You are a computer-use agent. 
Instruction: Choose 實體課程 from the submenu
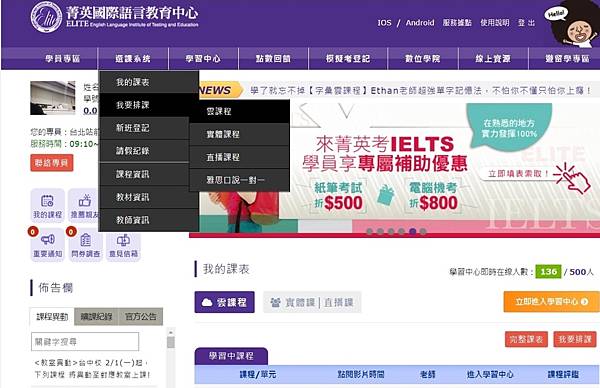coord(240,134)
